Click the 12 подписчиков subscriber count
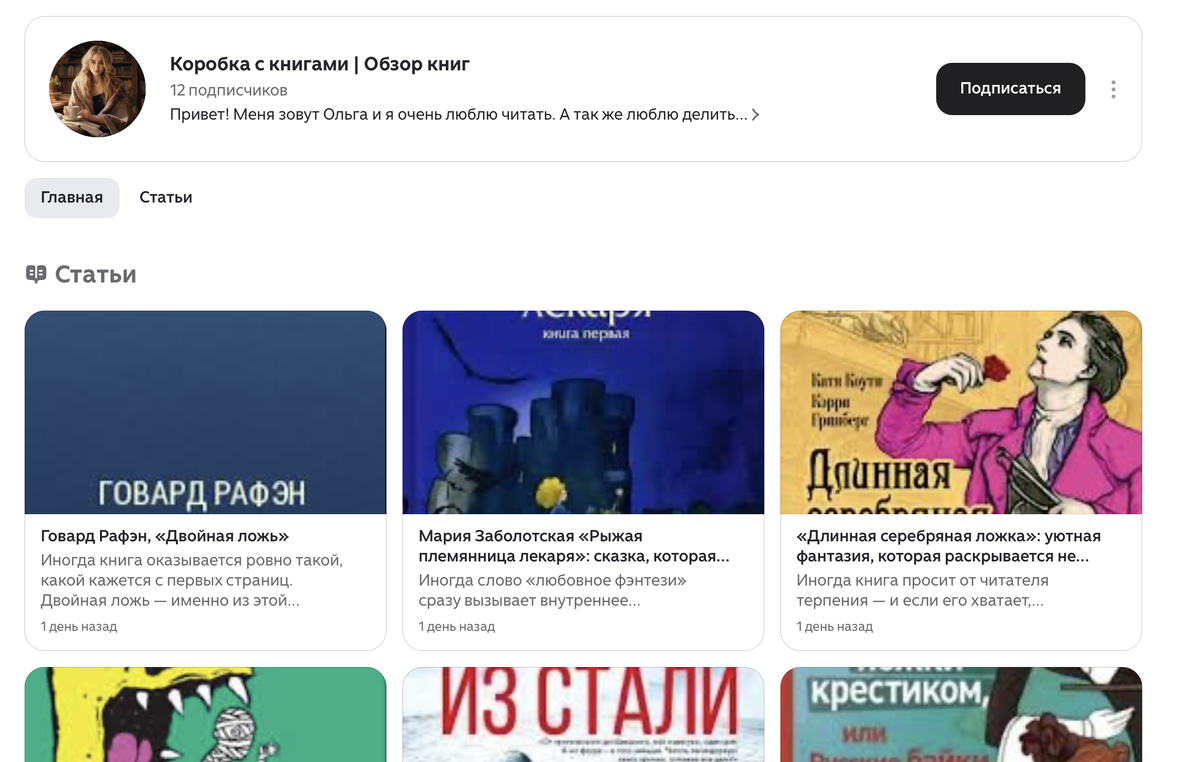The width and height of the screenshot is (1200, 762). click(229, 91)
